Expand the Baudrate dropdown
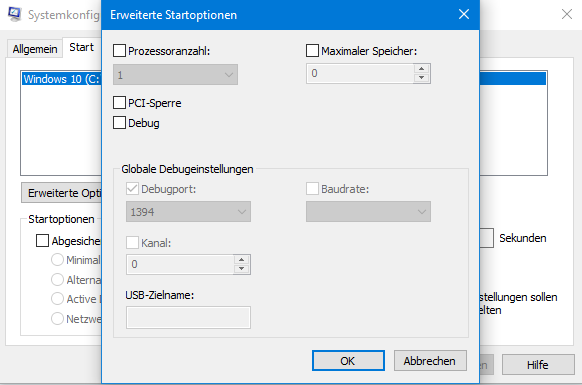Image resolution: width=582 pixels, height=385 pixels. point(368,212)
